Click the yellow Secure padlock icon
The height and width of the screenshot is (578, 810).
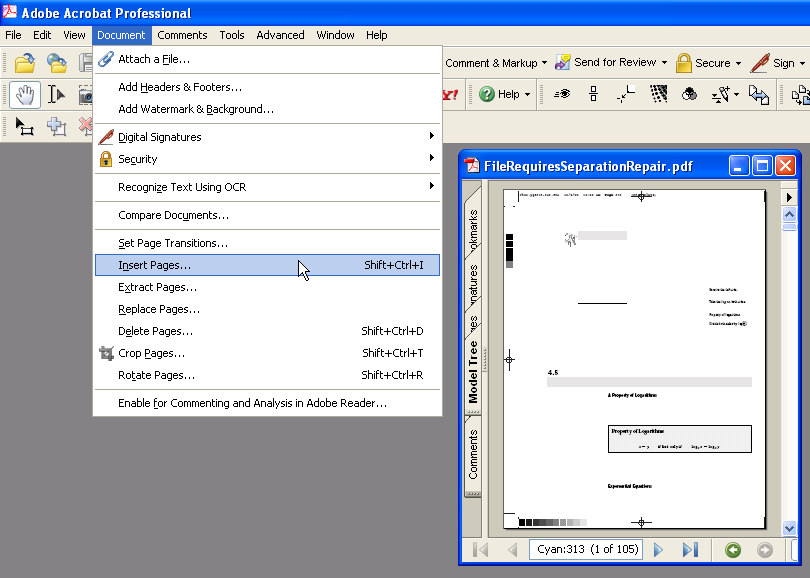(x=683, y=63)
